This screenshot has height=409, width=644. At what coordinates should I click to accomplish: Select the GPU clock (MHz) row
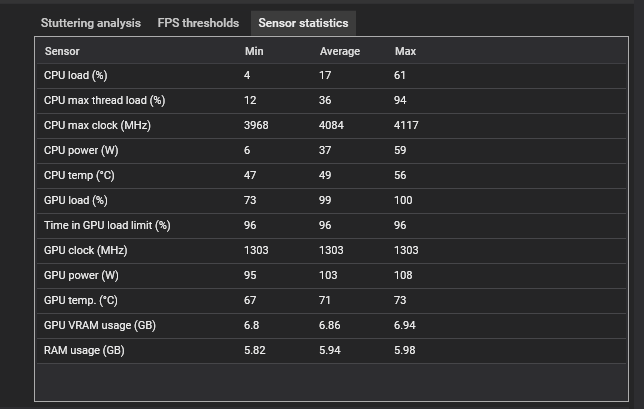point(331,251)
